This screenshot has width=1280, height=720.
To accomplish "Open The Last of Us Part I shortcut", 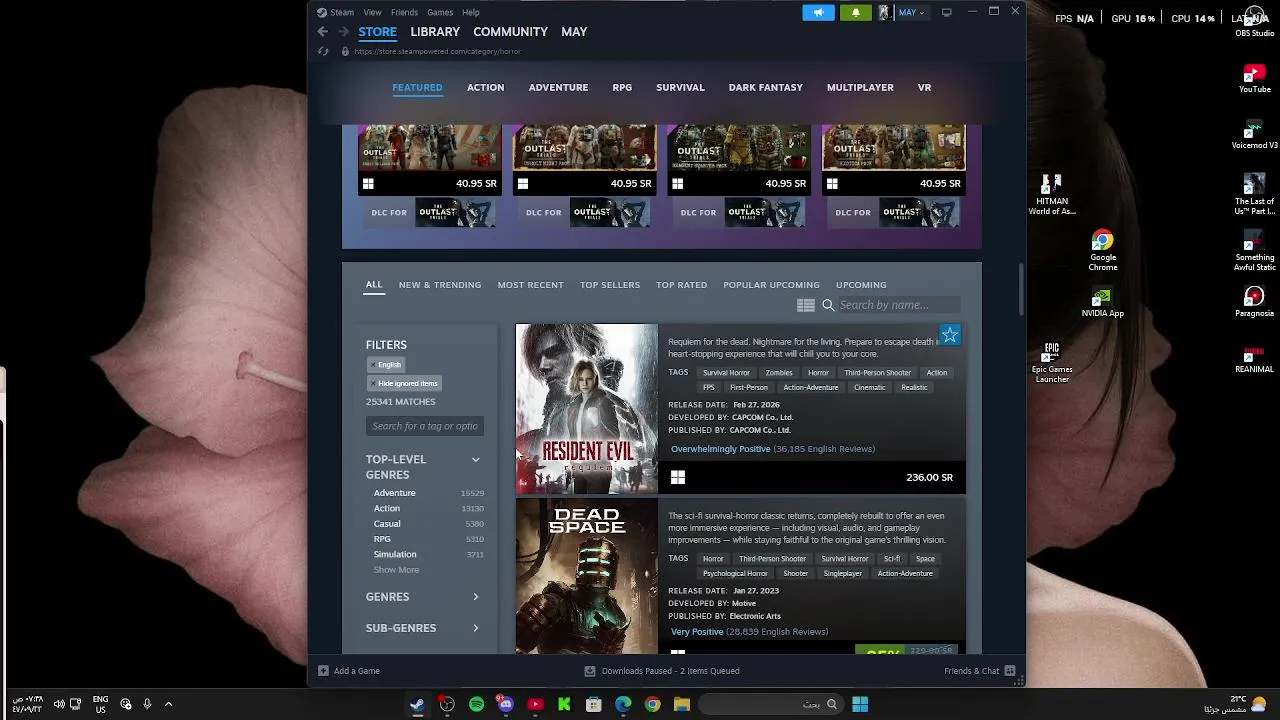I will click(x=1255, y=194).
